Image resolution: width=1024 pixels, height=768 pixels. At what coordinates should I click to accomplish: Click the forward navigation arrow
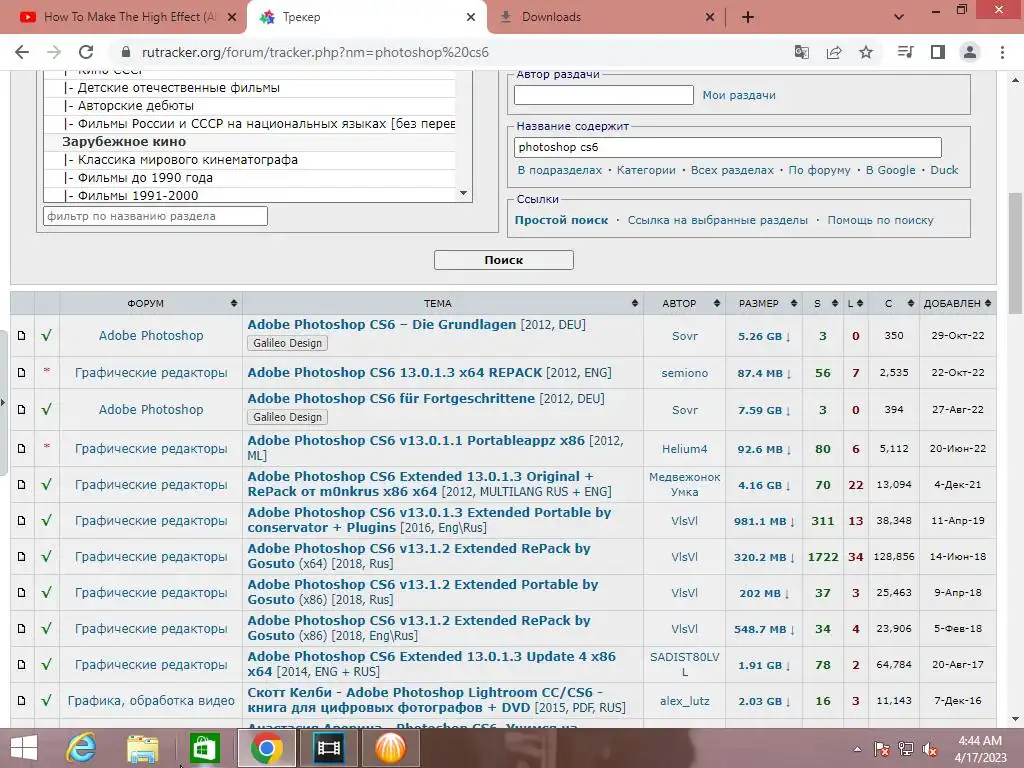tap(54, 52)
